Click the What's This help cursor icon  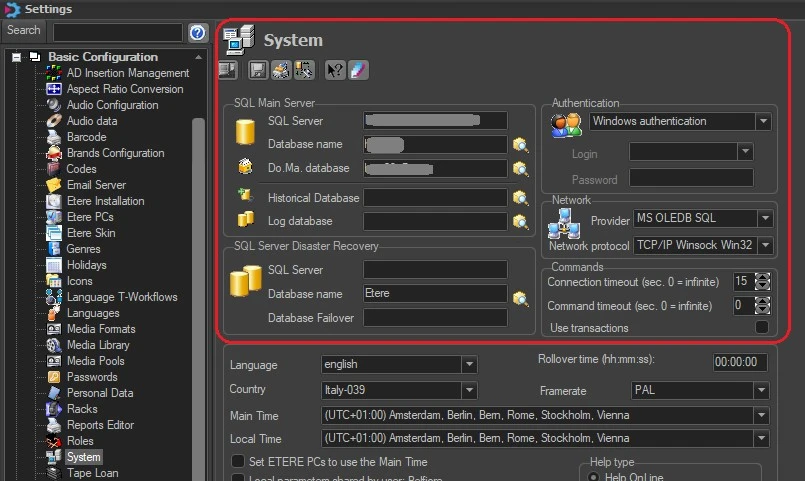pos(335,70)
